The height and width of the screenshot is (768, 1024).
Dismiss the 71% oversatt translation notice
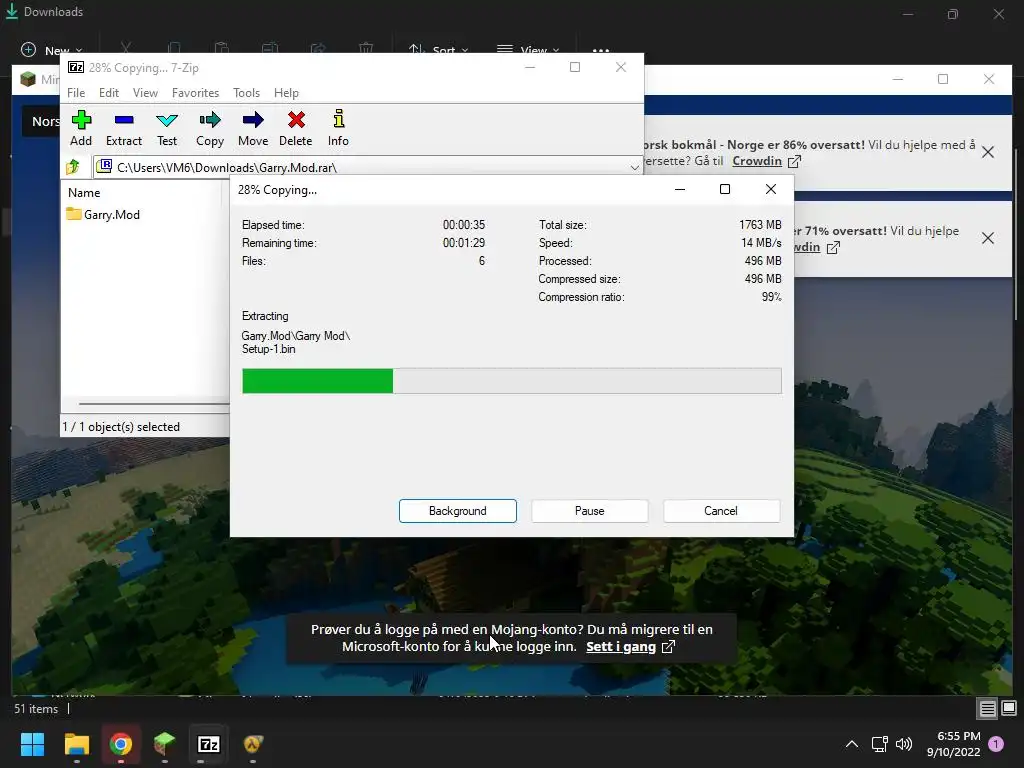988,238
